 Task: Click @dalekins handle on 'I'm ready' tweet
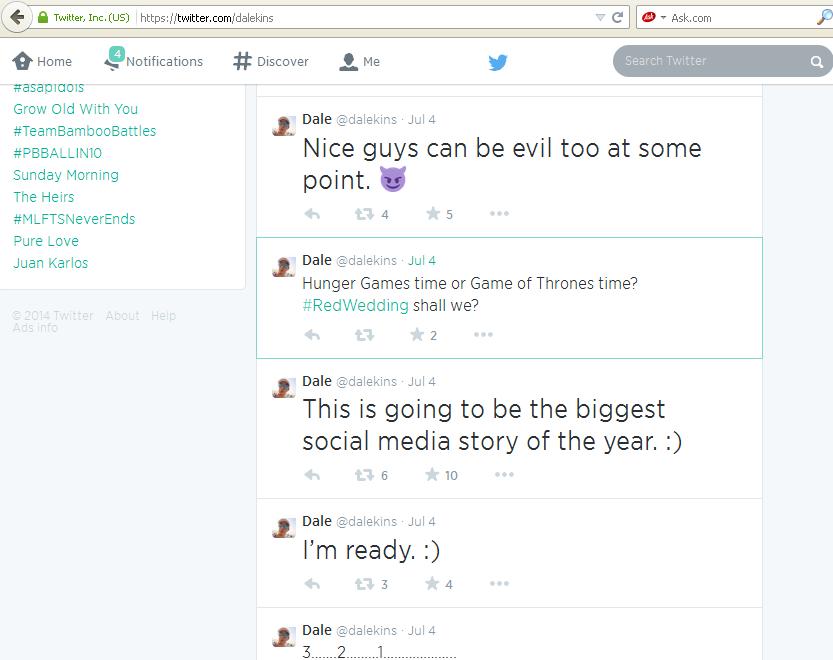(367, 521)
